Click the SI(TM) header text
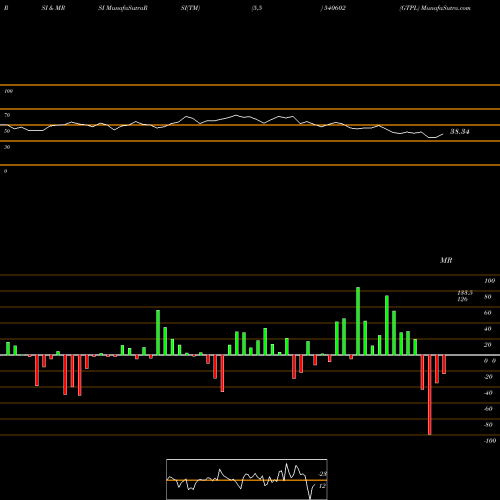 (190, 8)
